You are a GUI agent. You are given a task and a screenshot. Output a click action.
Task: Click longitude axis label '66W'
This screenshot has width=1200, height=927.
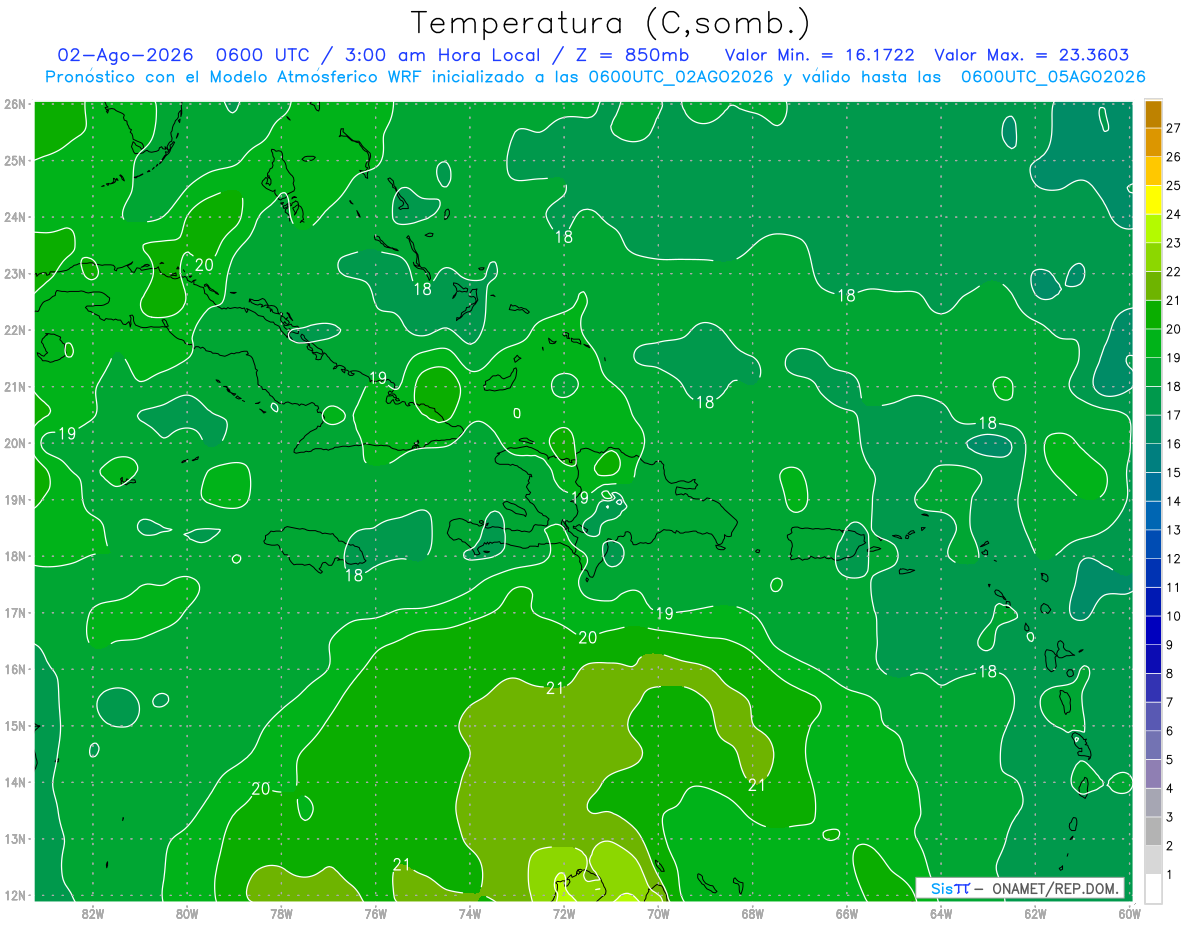(847, 912)
